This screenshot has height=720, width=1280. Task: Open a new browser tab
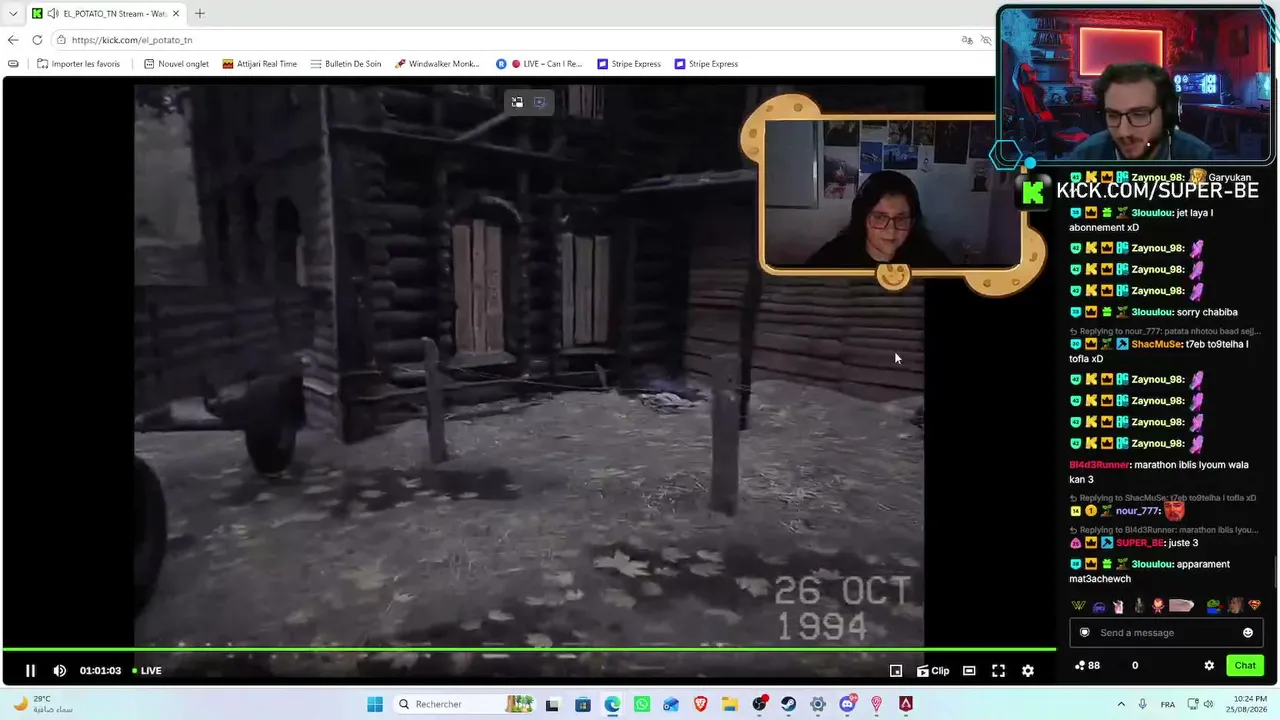click(200, 14)
